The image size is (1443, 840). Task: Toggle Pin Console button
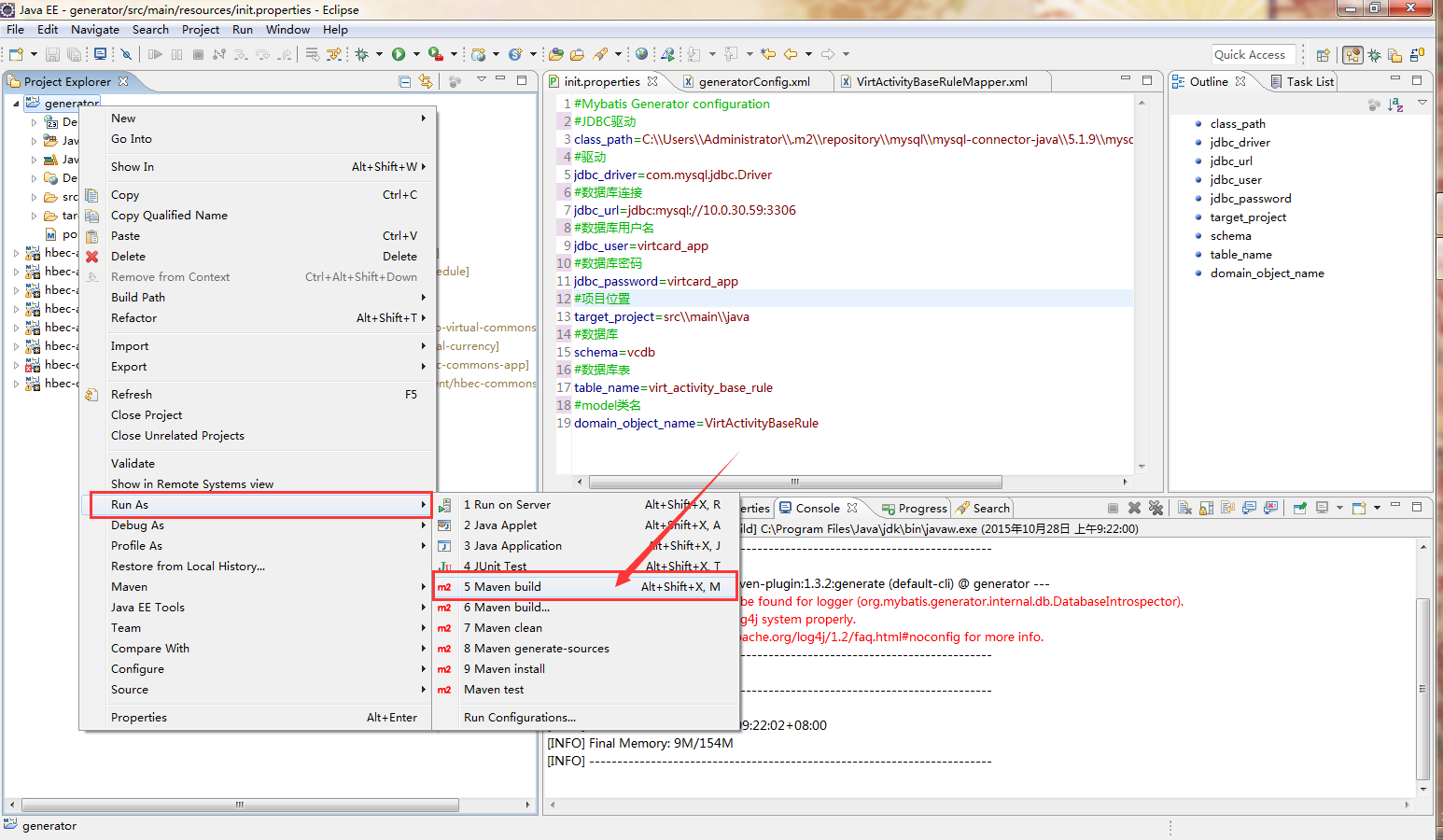(x=1300, y=508)
